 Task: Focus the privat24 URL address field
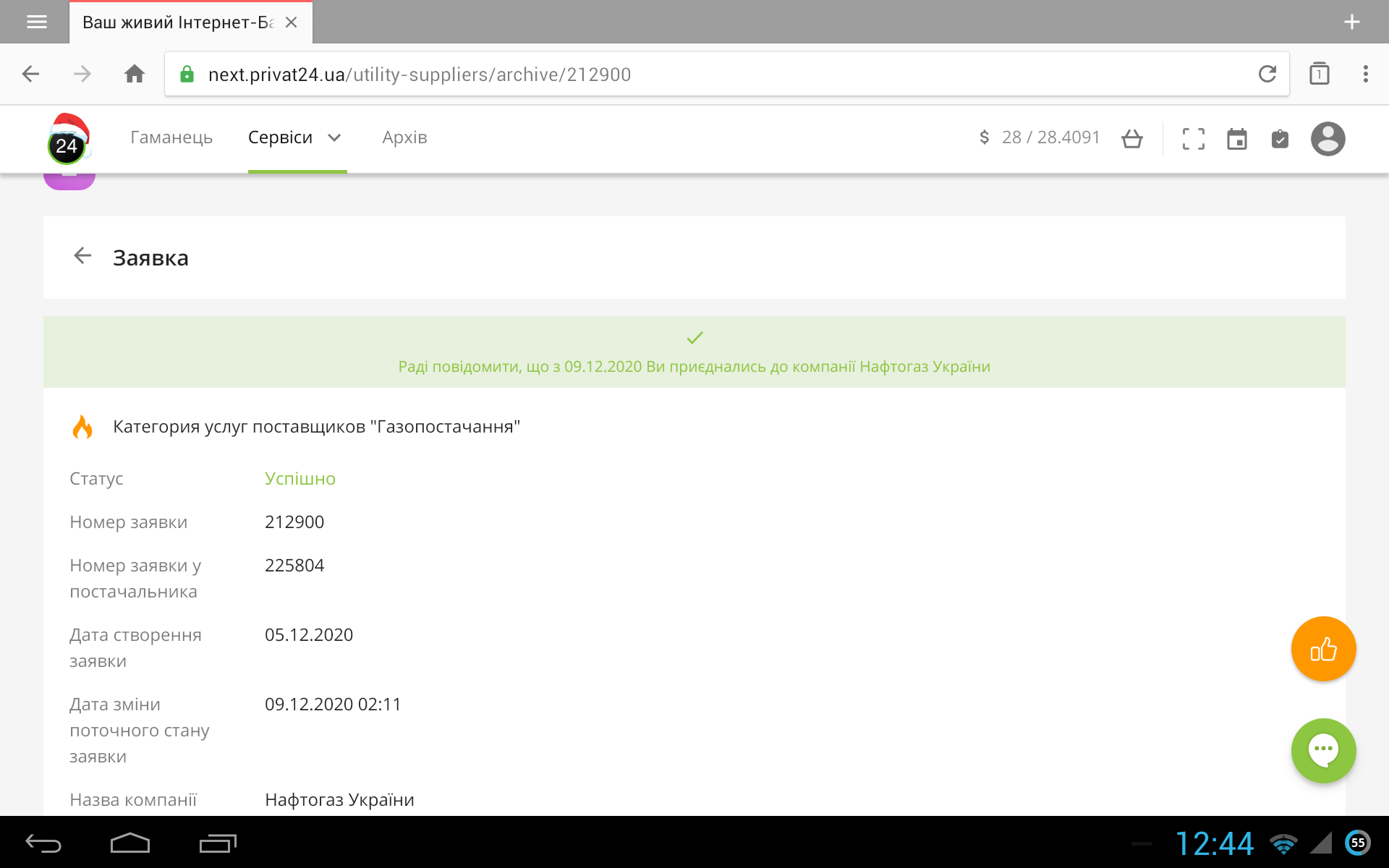coord(726,74)
